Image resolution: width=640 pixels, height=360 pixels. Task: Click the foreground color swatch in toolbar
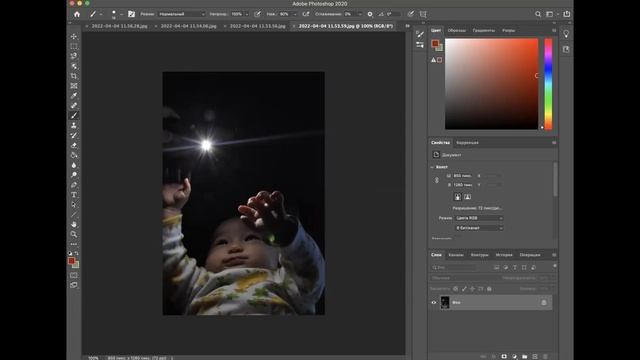click(71, 261)
